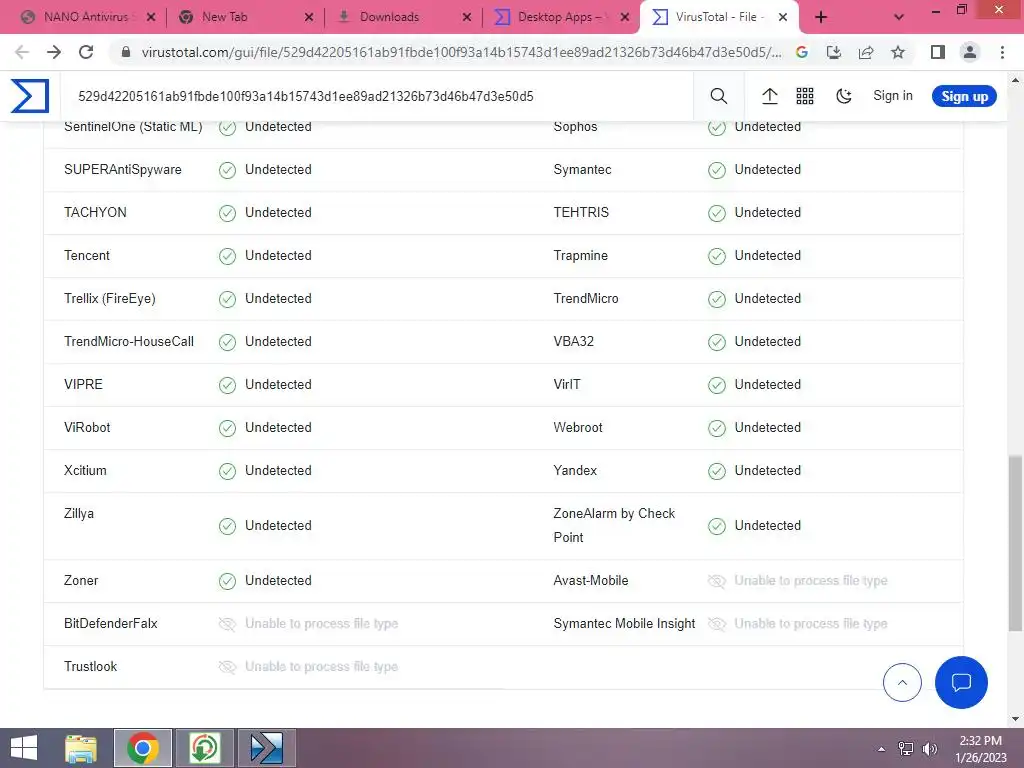Image resolution: width=1024 pixels, height=768 pixels.
Task: Close the NANO Antivirus tab
Action: (151, 17)
